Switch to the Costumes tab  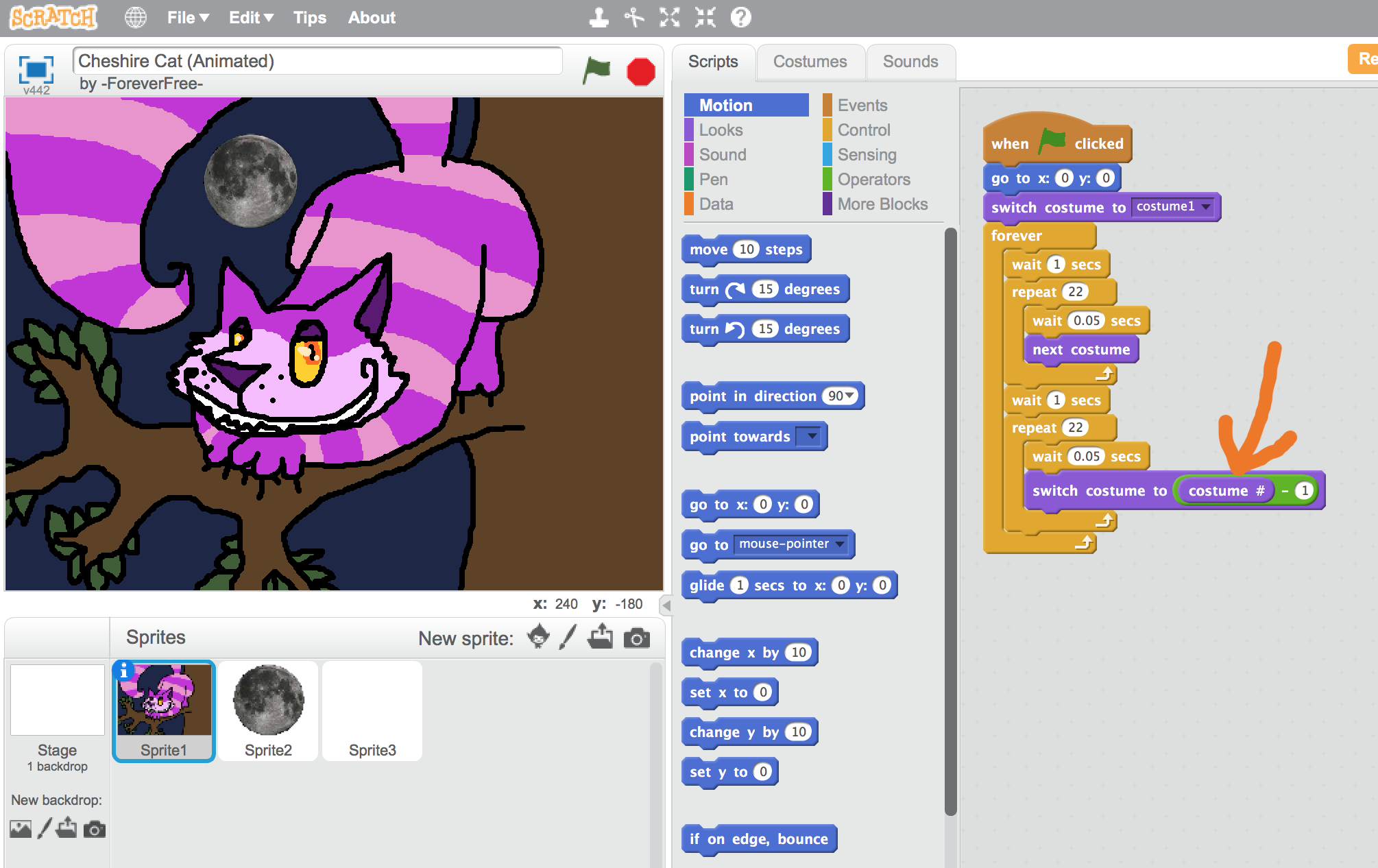(810, 62)
